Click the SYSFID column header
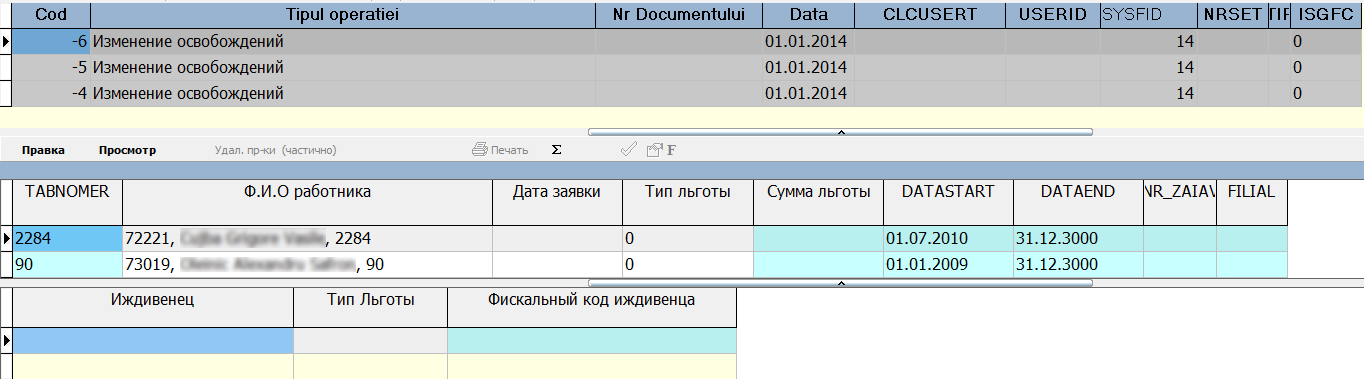Image resolution: width=1364 pixels, height=379 pixels. (x=1148, y=15)
